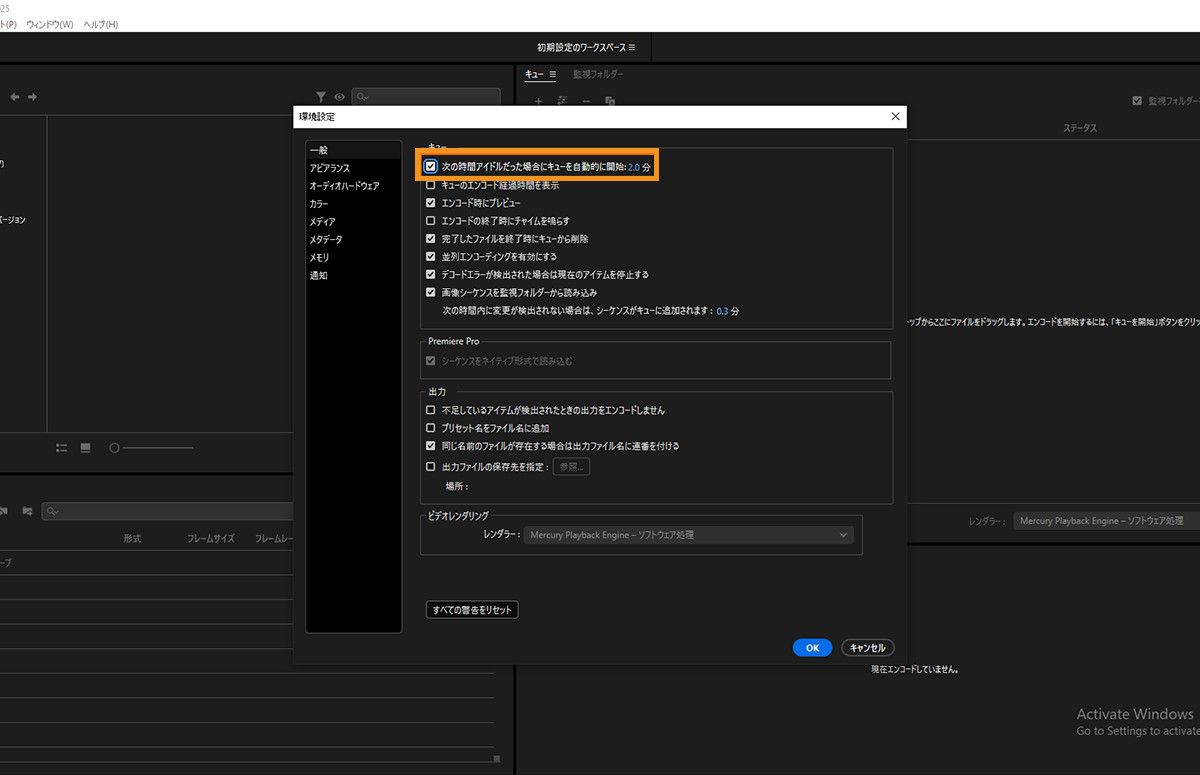Toggle 画像シーケンスを監視フォルダーから読み込み checkbox
Viewport: 1200px width, 775px height.
pyautogui.click(x=431, y=293)
